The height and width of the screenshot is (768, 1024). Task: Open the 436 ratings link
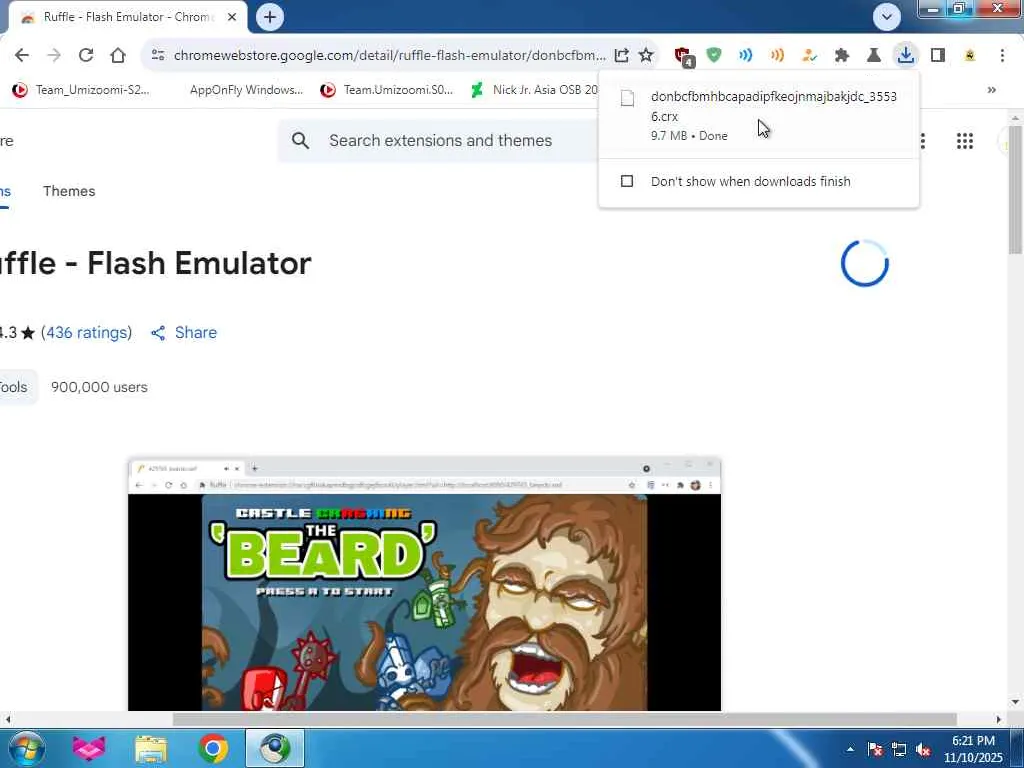click(86, 332)
